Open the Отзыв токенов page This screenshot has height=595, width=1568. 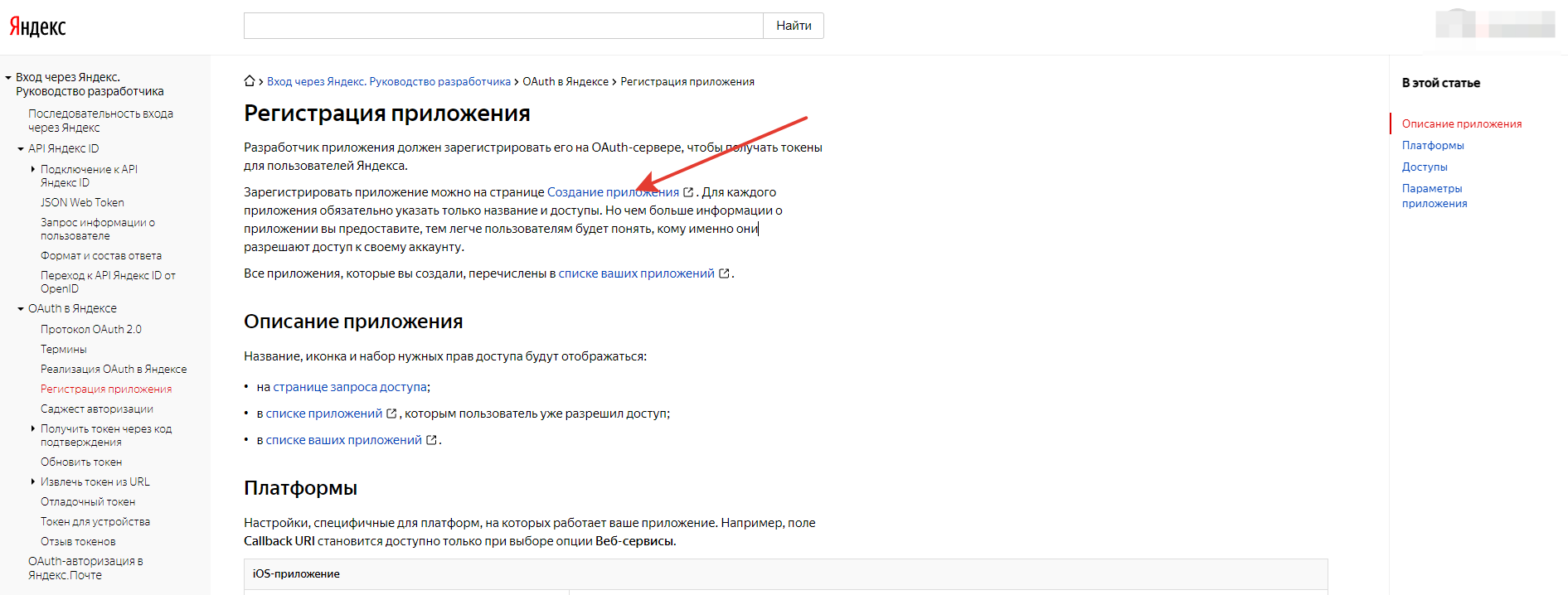point(78,541)
